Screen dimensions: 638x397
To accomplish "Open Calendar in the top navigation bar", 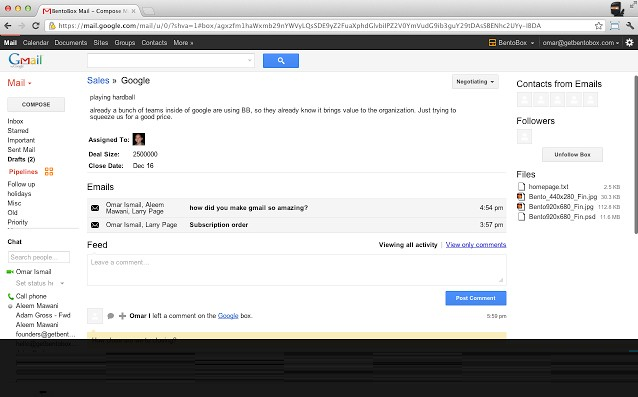I will [36, 43].
